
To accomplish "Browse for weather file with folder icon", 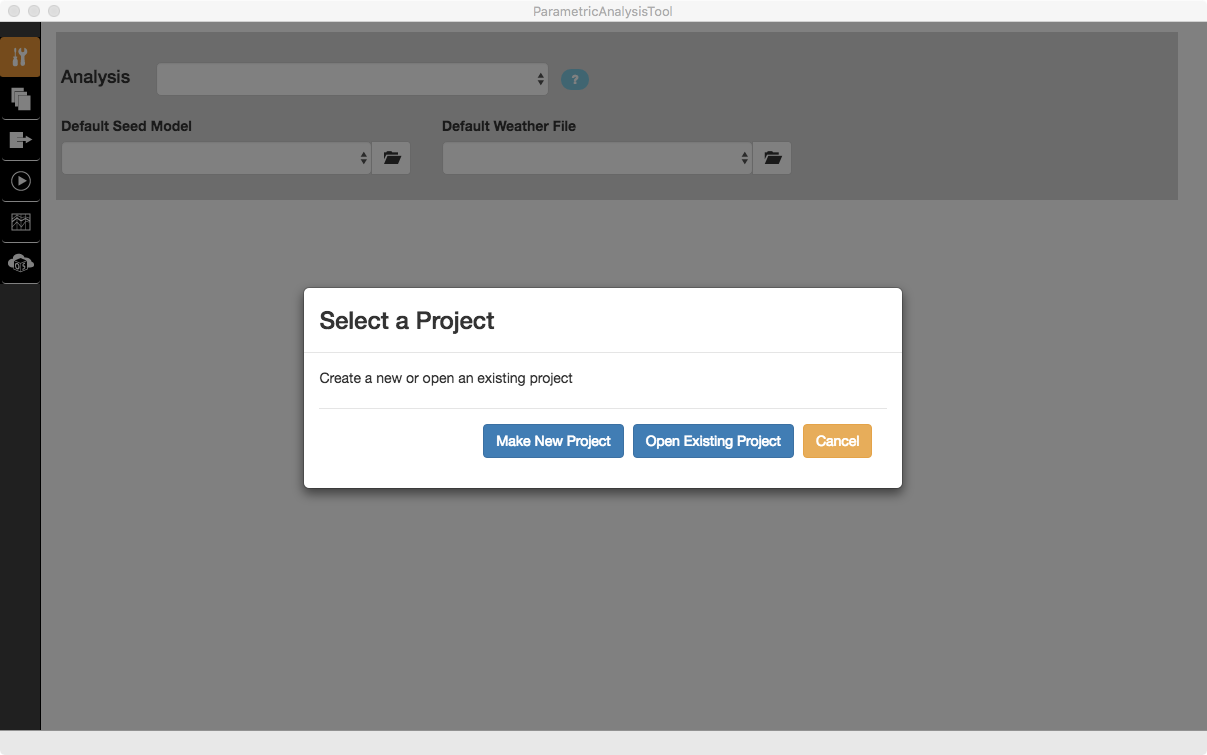I will click(771, 158).
